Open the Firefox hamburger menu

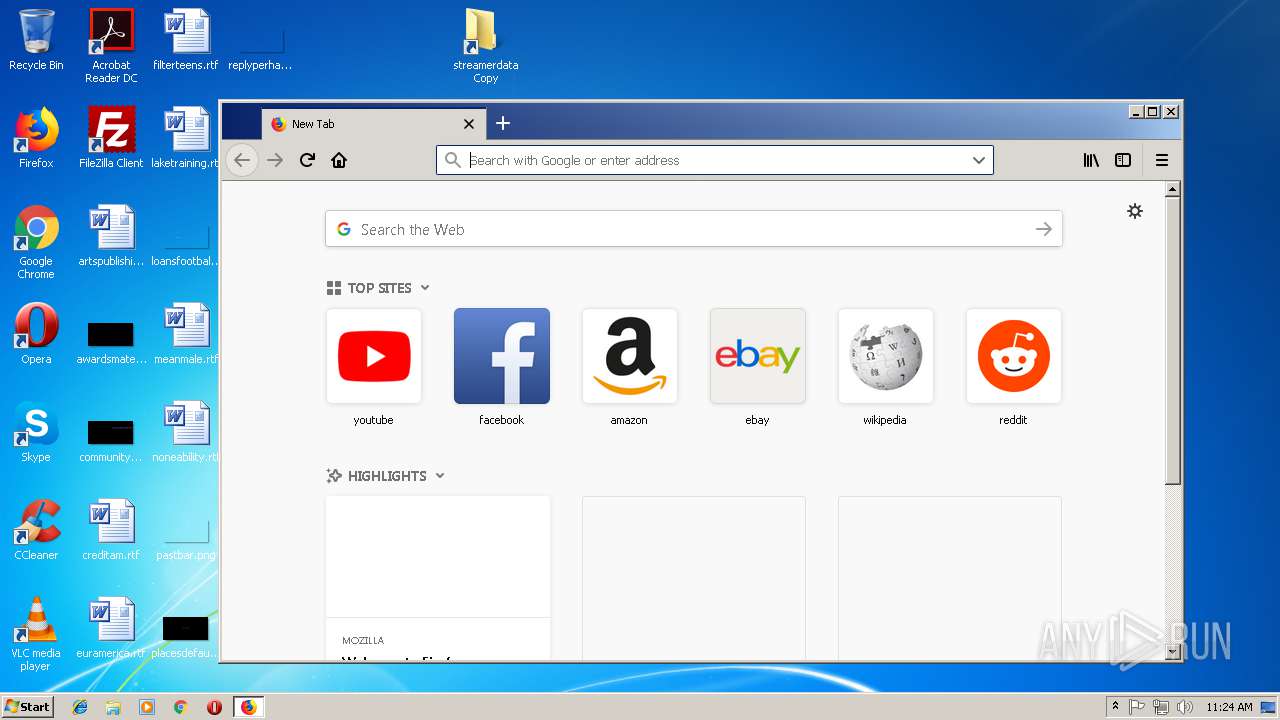[x=1162, y=160]
